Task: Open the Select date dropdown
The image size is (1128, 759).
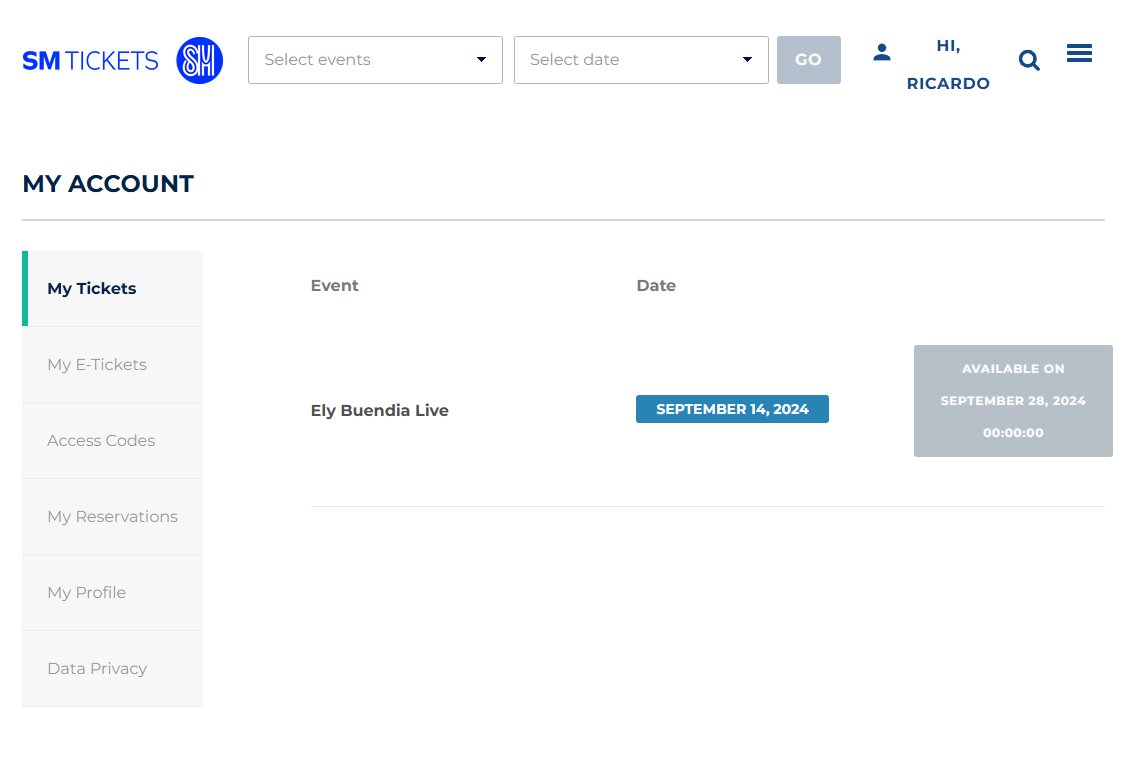Action: click(641, 60)
